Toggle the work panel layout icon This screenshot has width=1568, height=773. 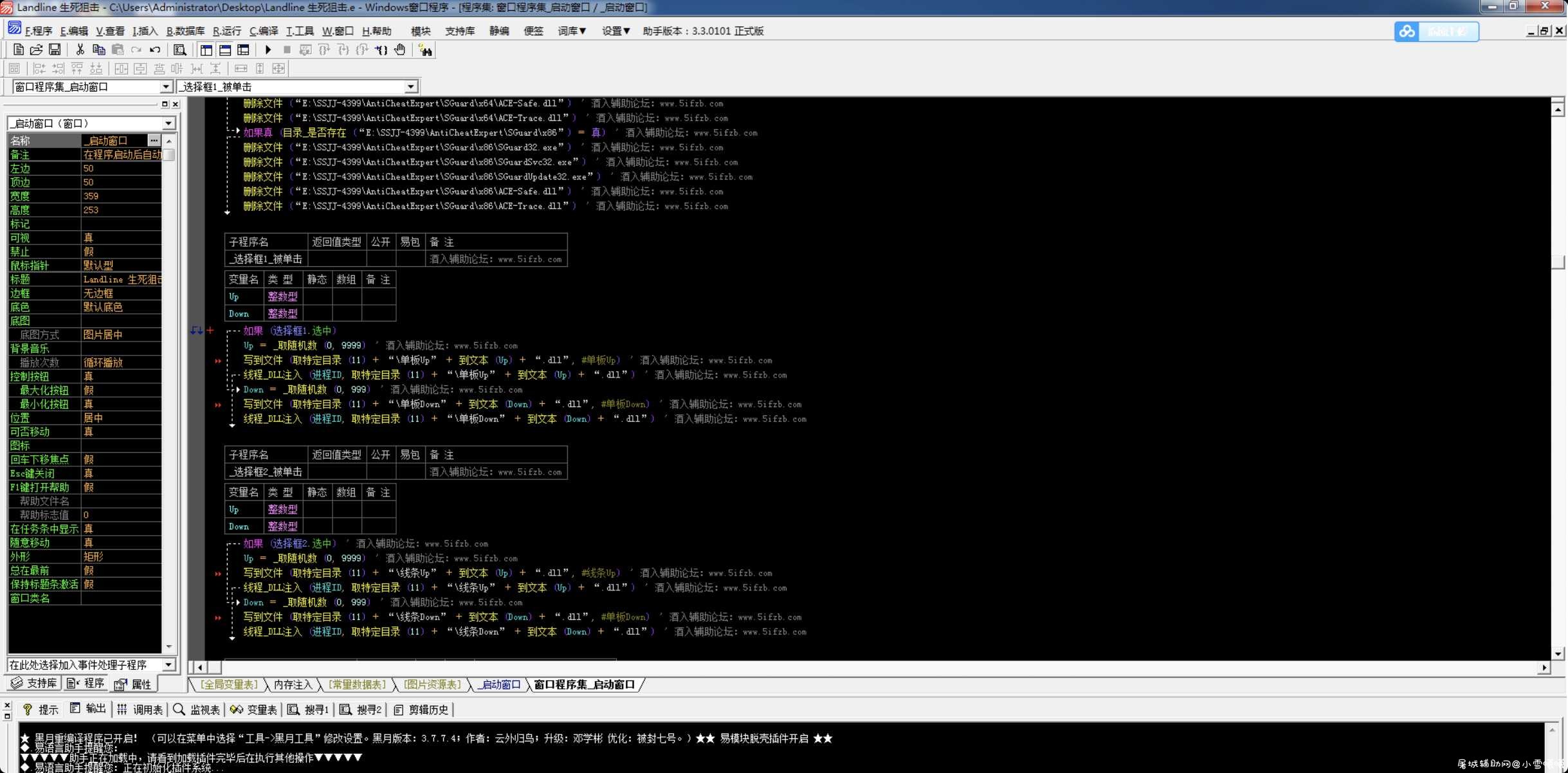point(206,50)
